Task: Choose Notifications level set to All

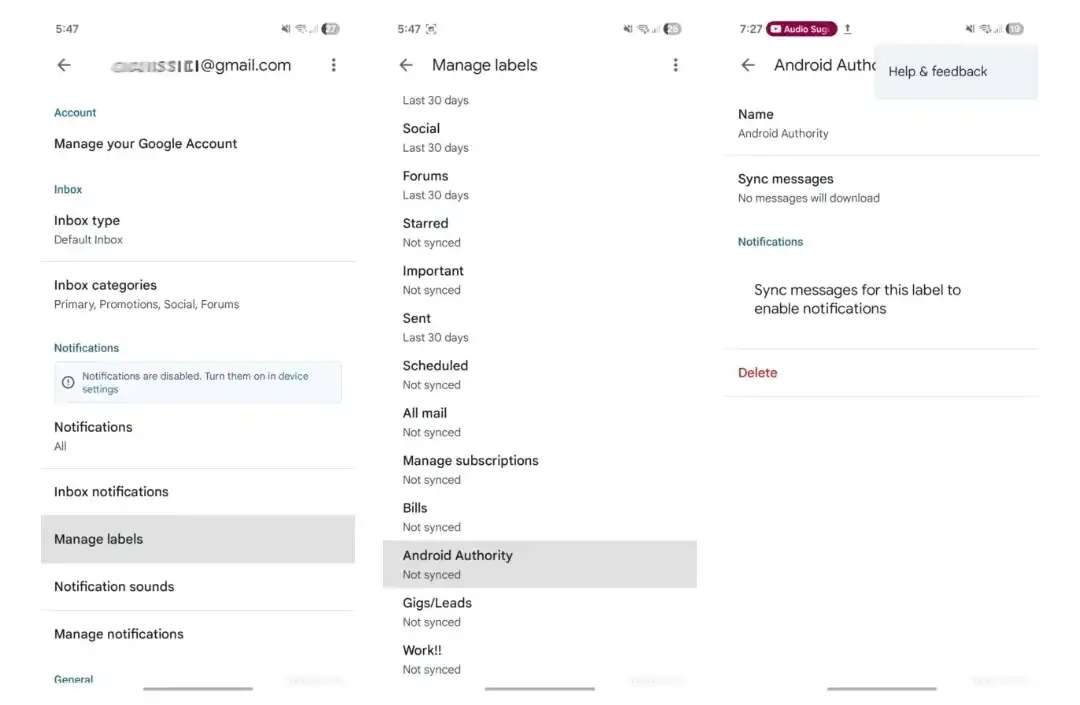Action: point(198,436)
